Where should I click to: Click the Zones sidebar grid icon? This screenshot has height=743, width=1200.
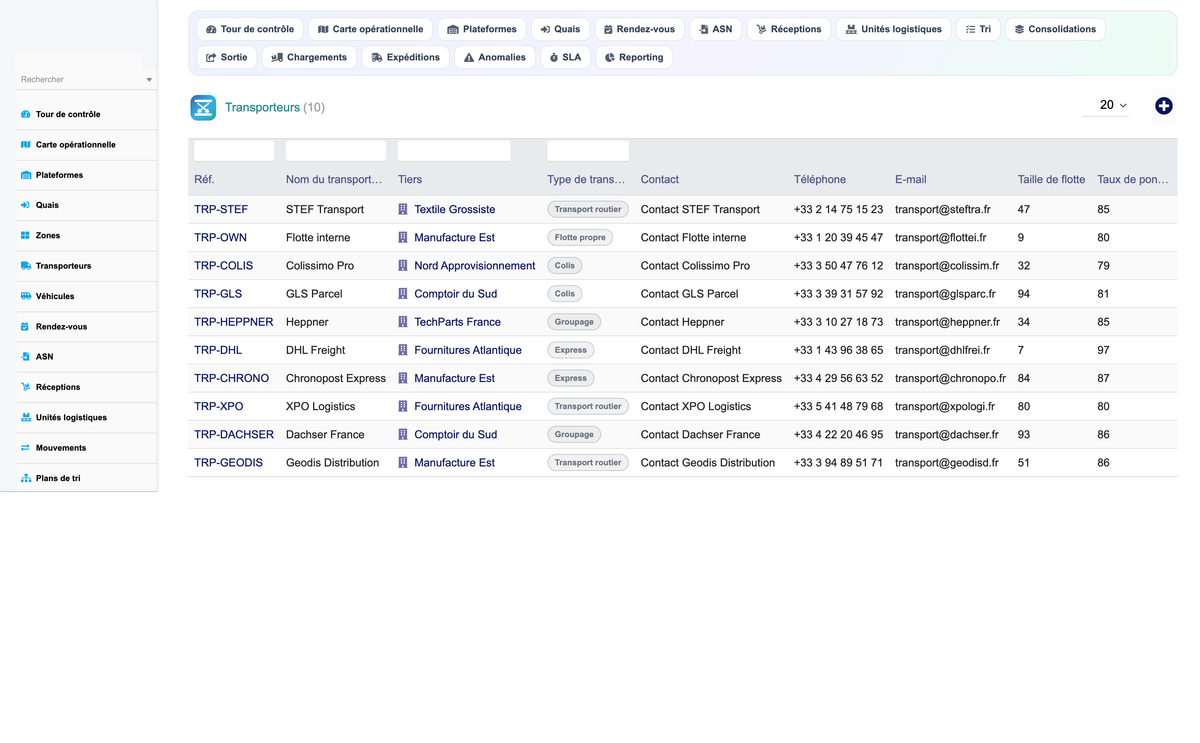pyautogui.click(x=26, y=236)
